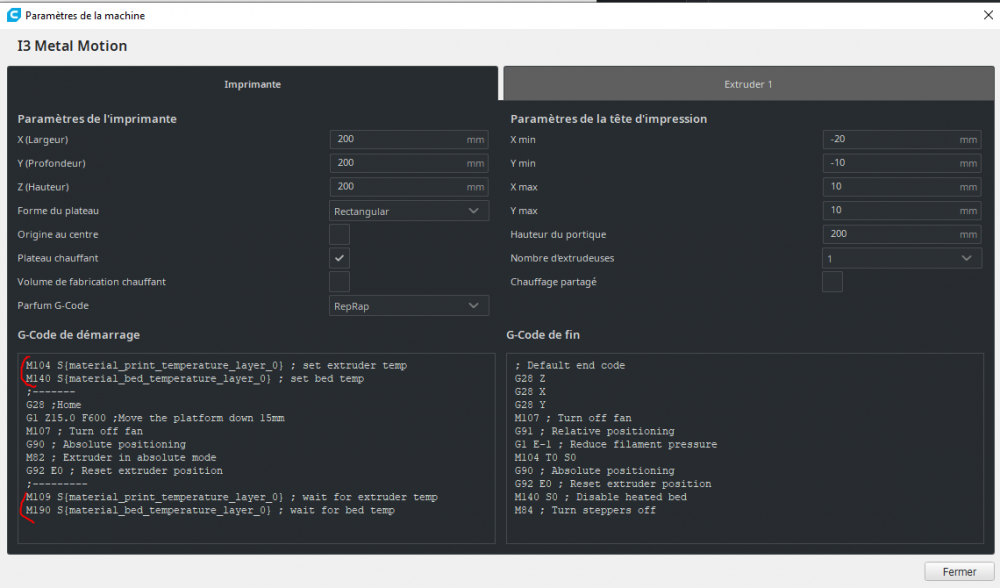Click the Hauteur du portique input field

(902, 234)
